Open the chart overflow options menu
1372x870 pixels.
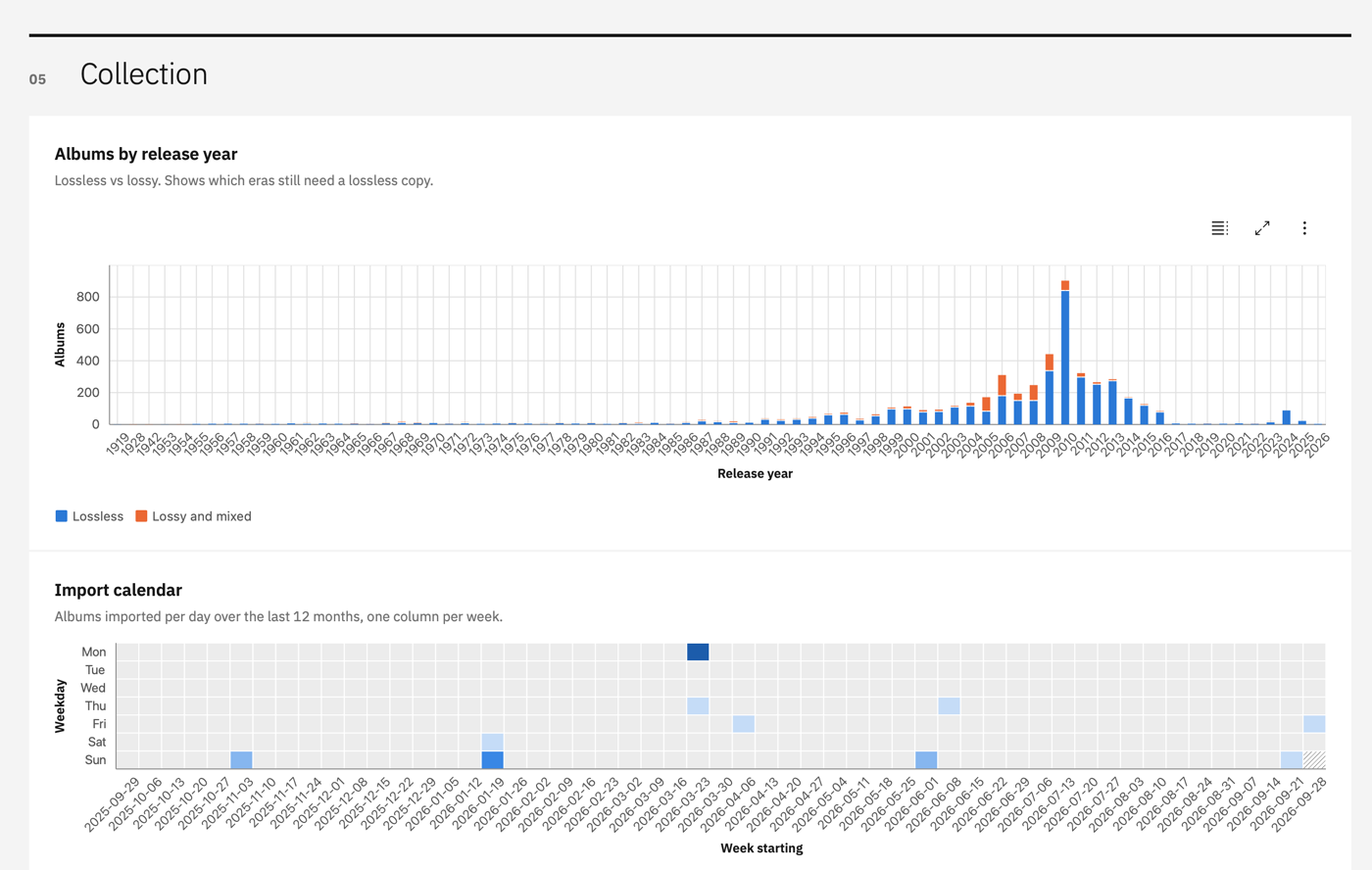pyautogui.click(x=1304, y=228)
